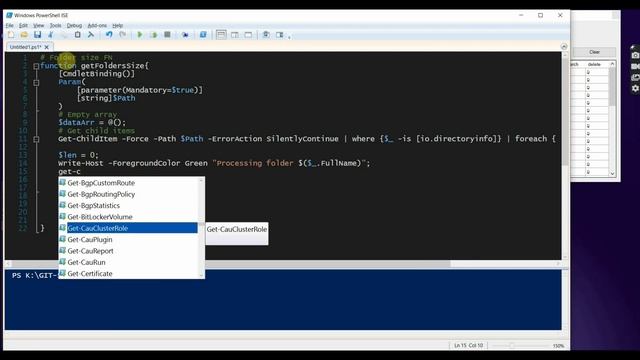The height and width of the screenshot is (360, 640).
Task: Cut the selection using the scissors icon
Action: tap(51, 35)
